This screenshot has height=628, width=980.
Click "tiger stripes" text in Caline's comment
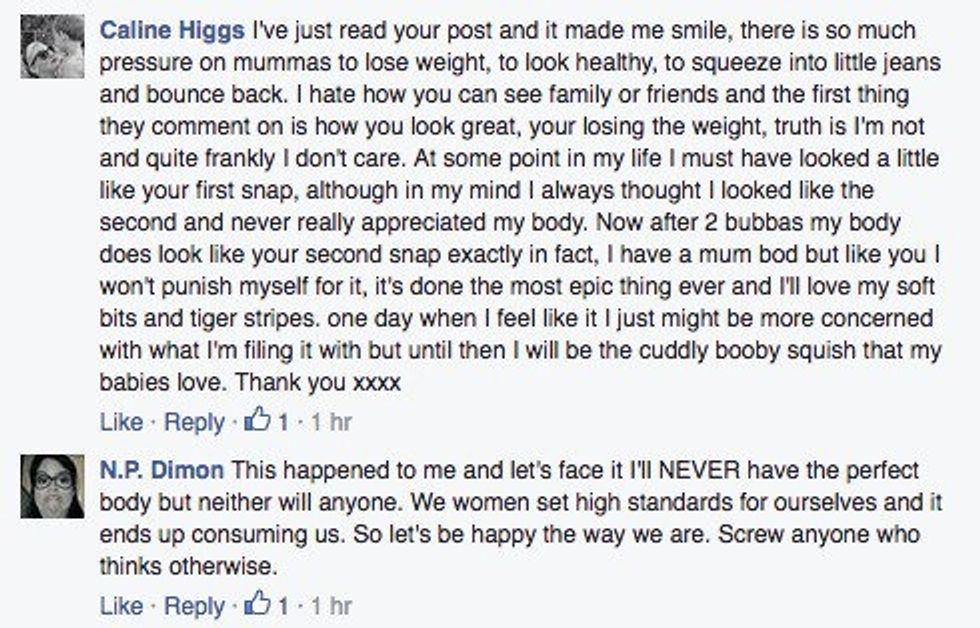[224, 319]
